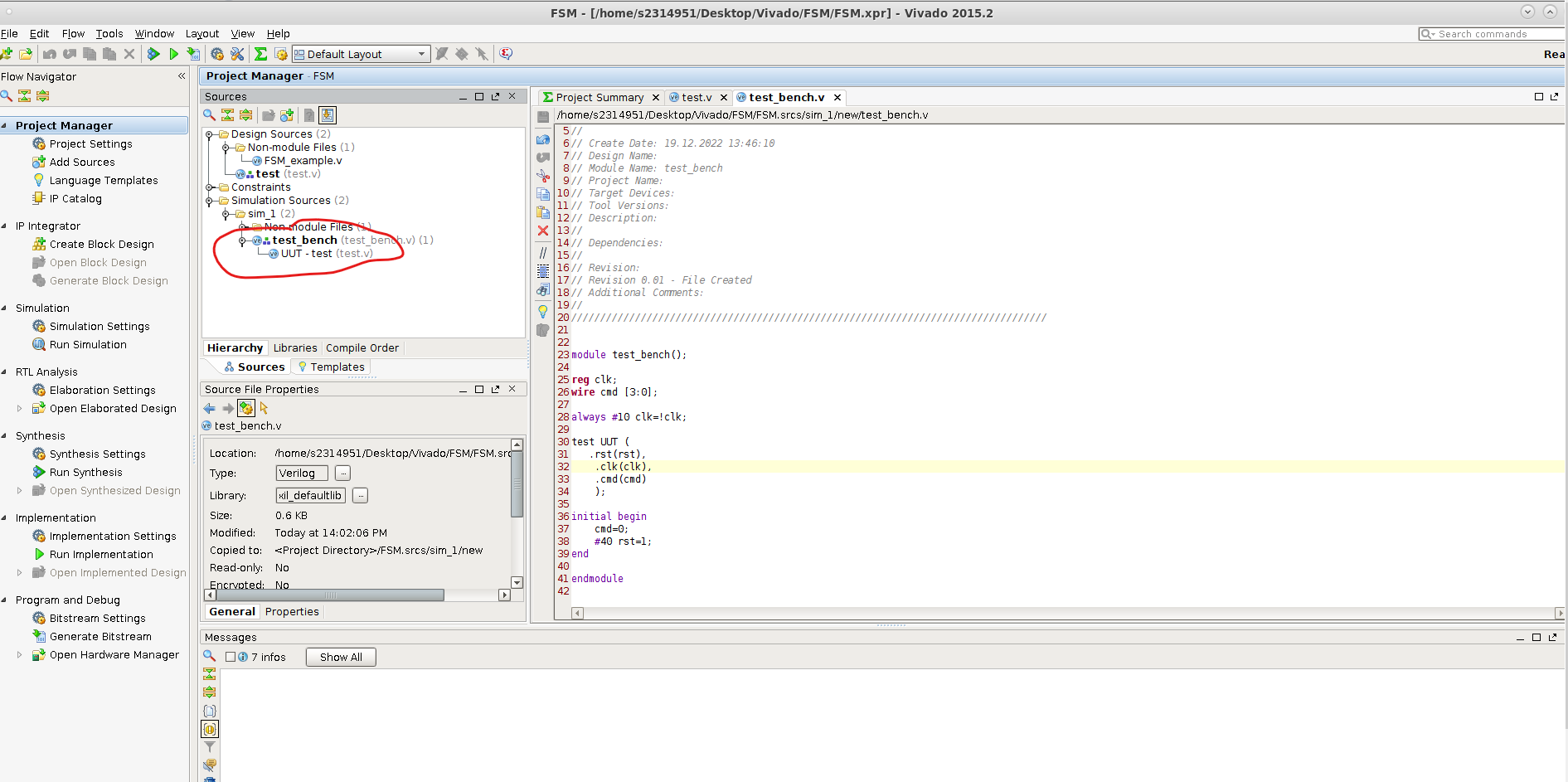
Task: Collapse all in Flow Navigator toolbar
Action: pyautogui.click(x=25, y=95)
